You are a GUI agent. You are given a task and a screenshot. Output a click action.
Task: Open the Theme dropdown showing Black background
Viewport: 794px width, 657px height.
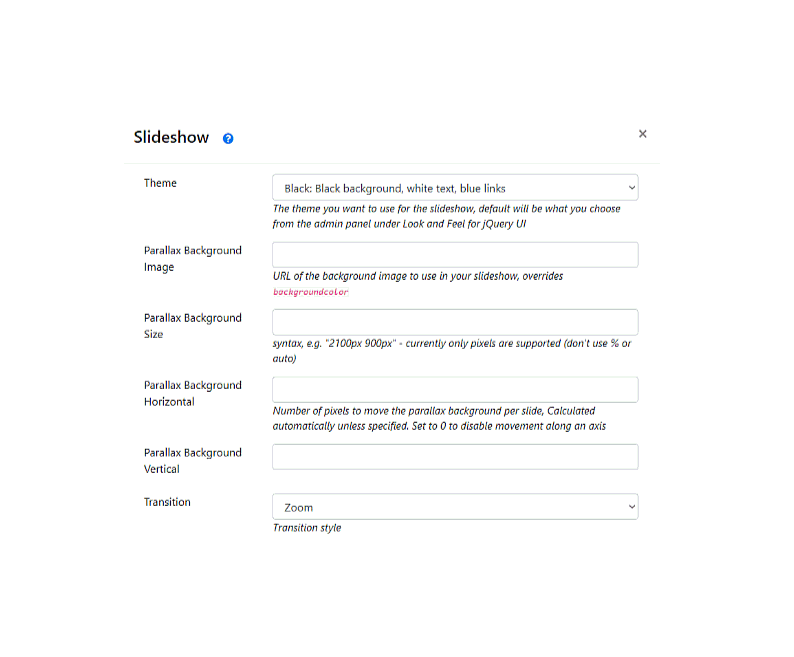(455, 188)
